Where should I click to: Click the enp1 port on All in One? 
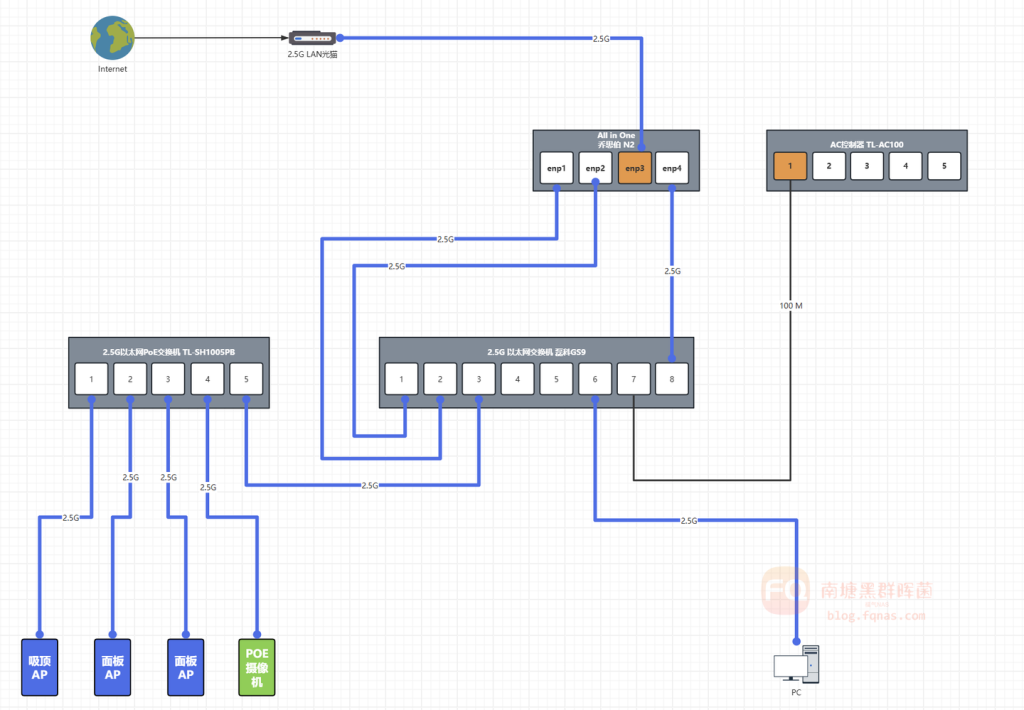(x=557, y=168)
